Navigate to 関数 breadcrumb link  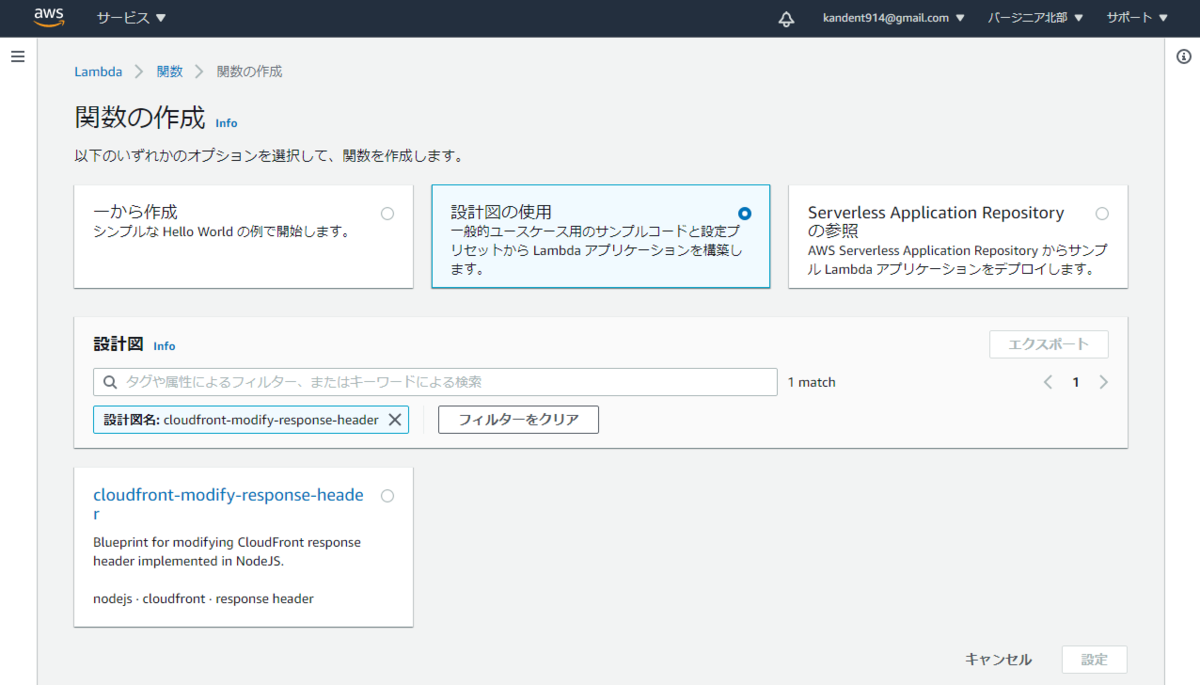170,72
